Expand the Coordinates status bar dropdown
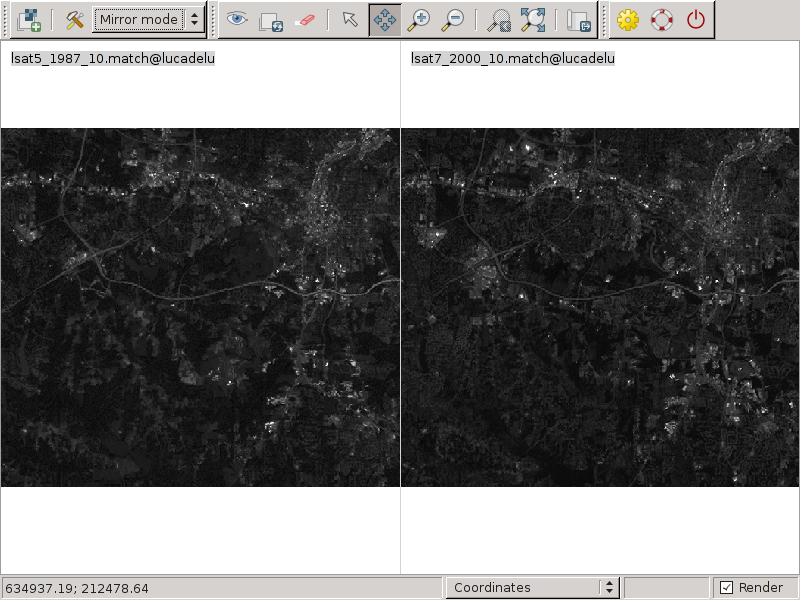800x600 pixels. (533, 588)
